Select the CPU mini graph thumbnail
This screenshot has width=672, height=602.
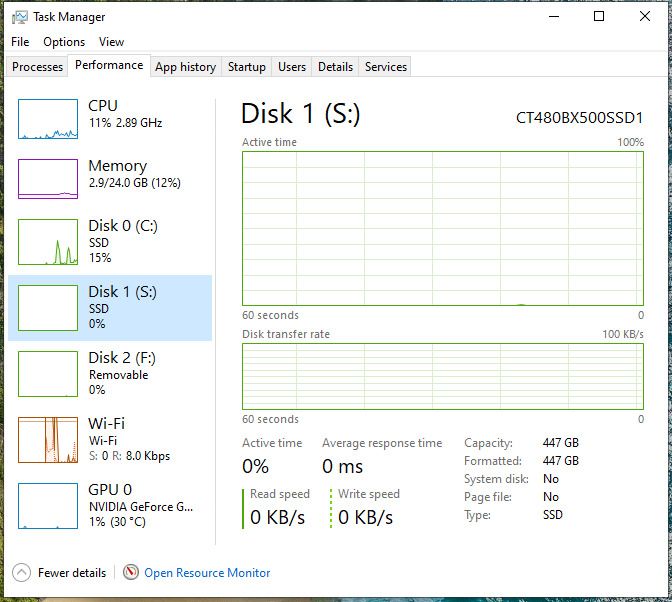[x=48, y=119]
